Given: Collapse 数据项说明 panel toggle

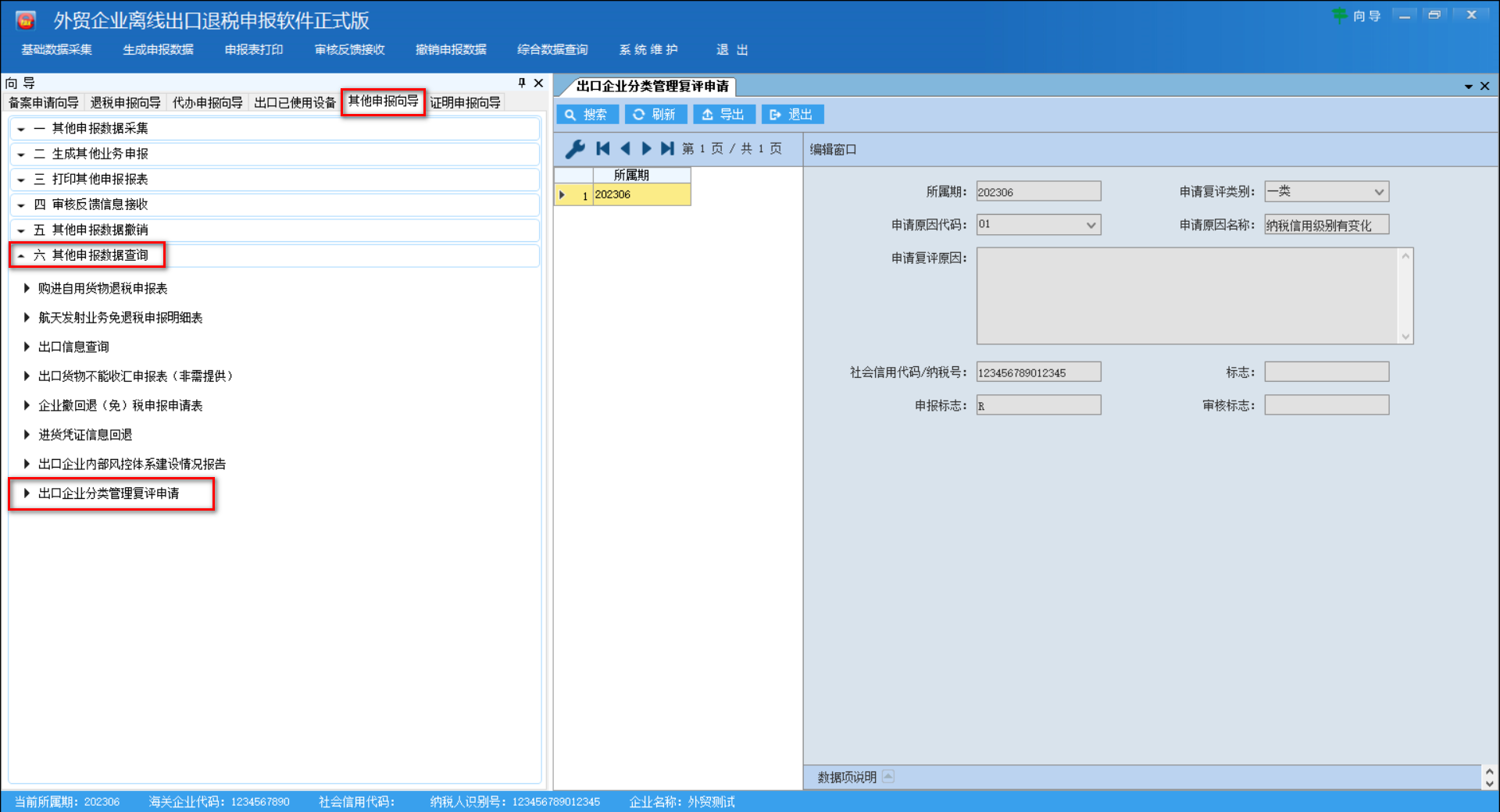Looking at the screenshot, I should (888, 776).
